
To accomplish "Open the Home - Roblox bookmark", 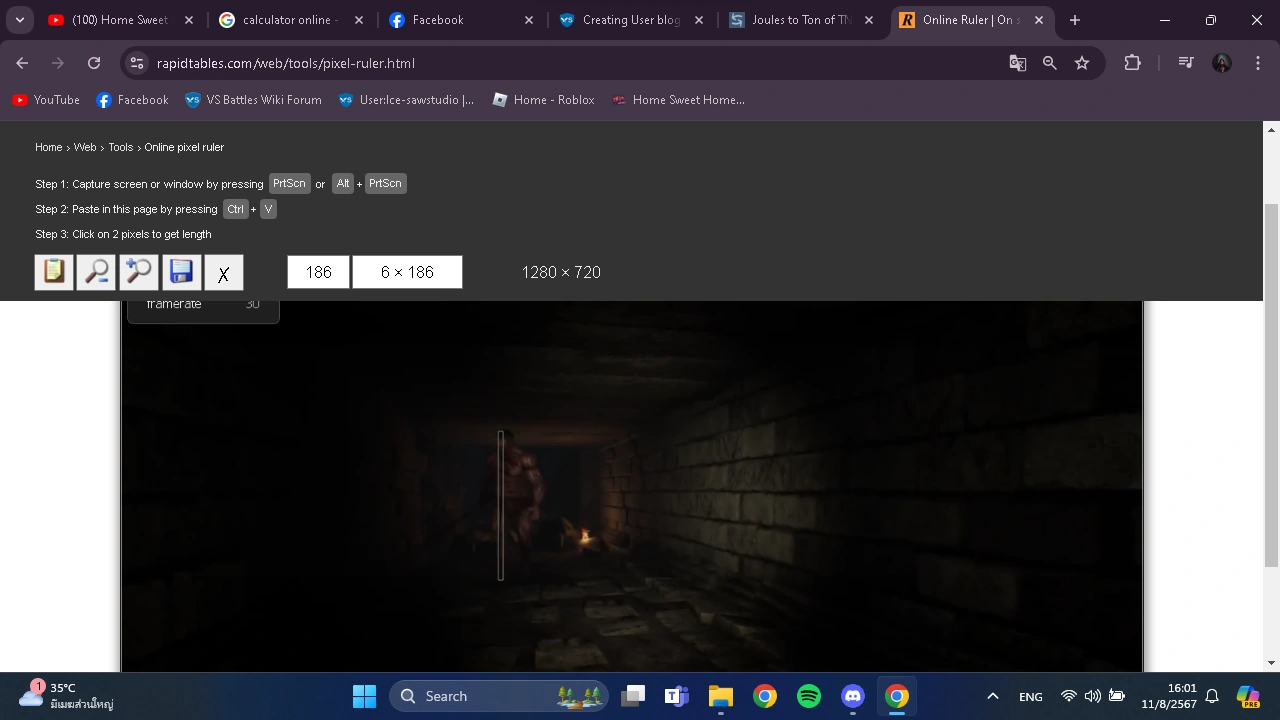I will [x=544, y=100].
